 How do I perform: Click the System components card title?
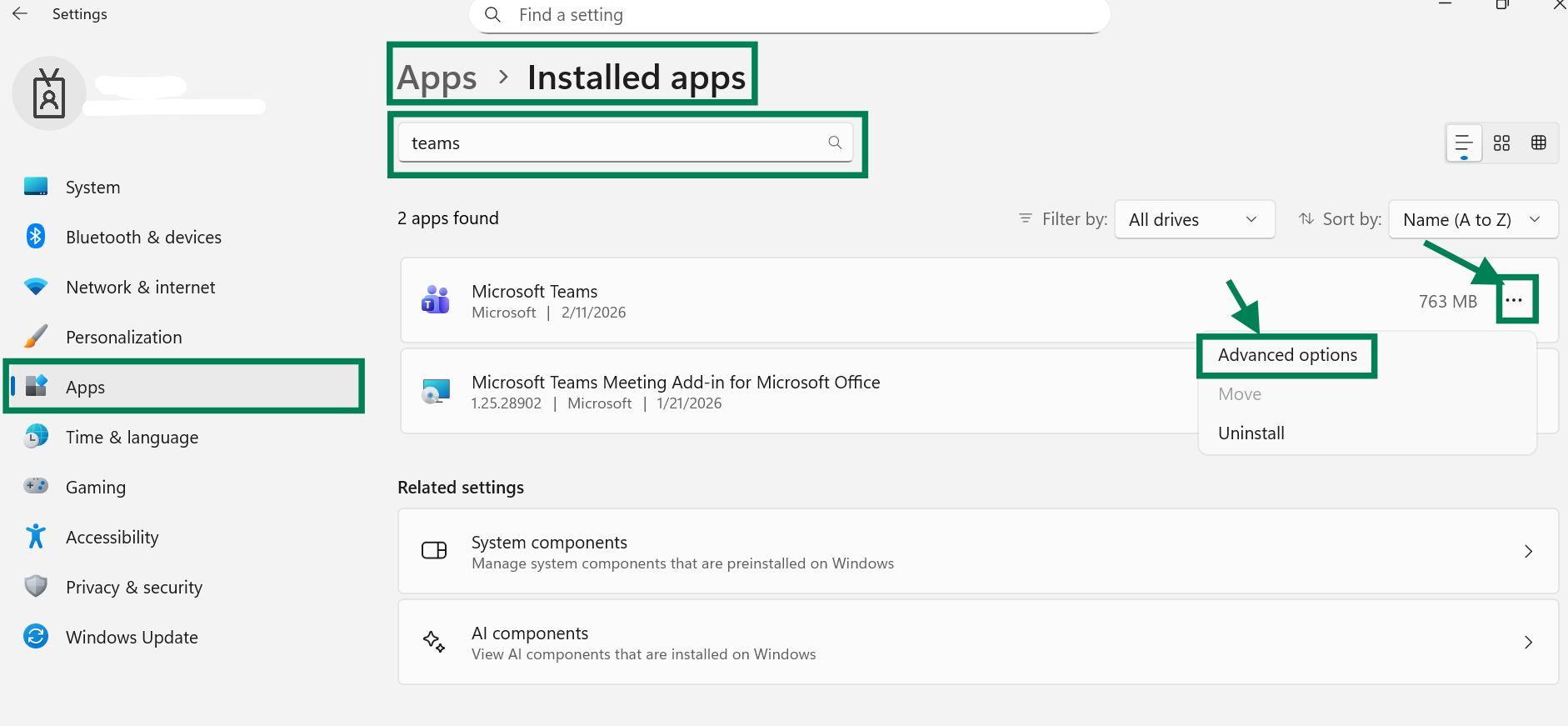[x=549, y=543]
